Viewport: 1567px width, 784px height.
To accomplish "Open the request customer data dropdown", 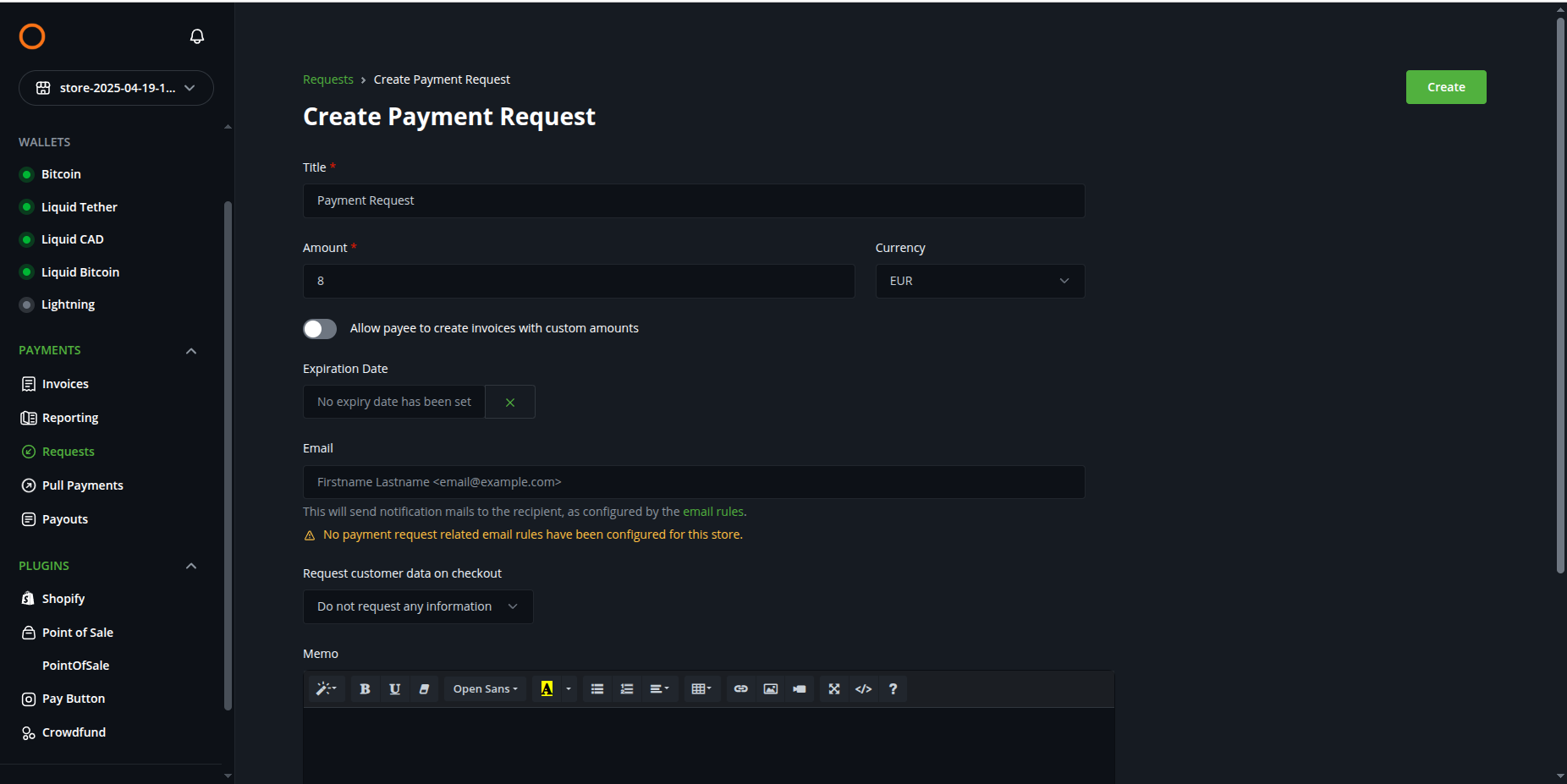I will pos(418,607).
